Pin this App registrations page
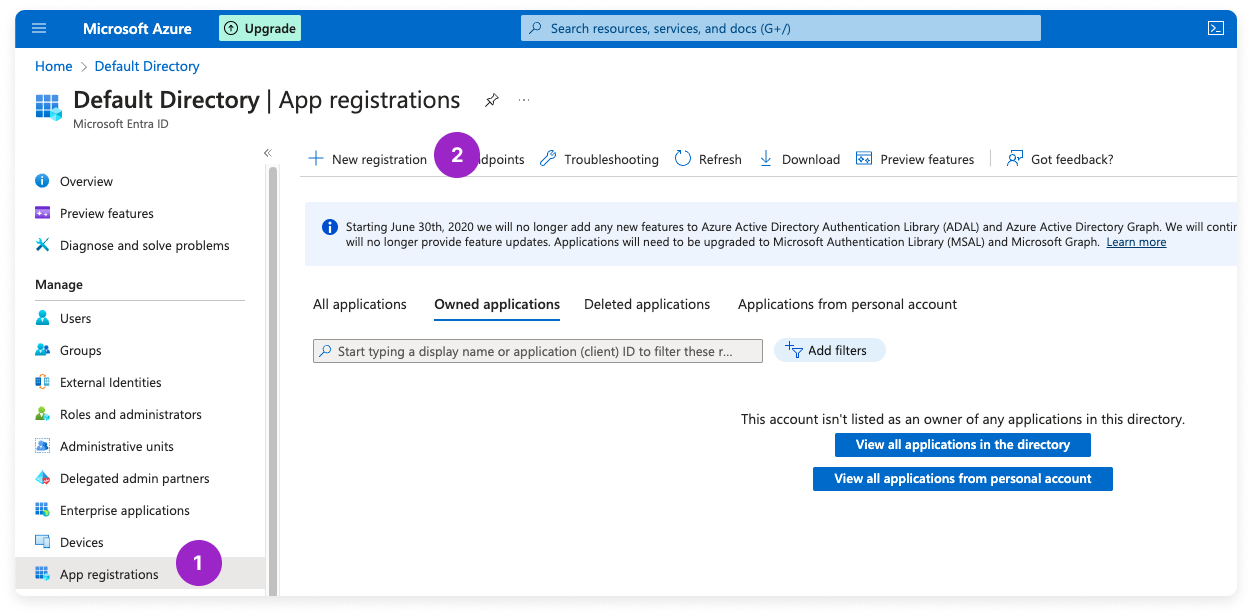The image size is (1252, 616). coord(491,100)
